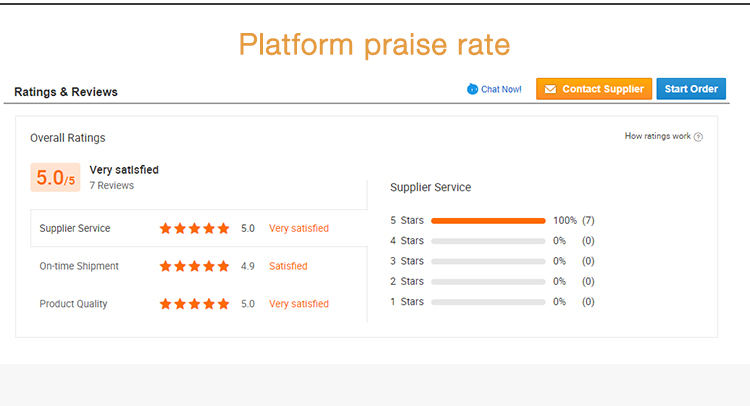Open the How ratings work link
This screenshot has width=750, height=406.
pyautogui.click(x=657, y=136)
